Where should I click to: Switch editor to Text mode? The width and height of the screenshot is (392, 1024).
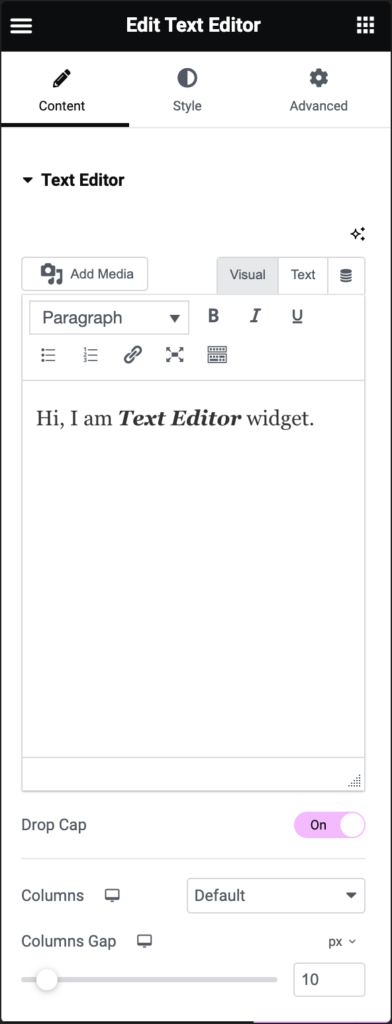[x=303, y=275]
